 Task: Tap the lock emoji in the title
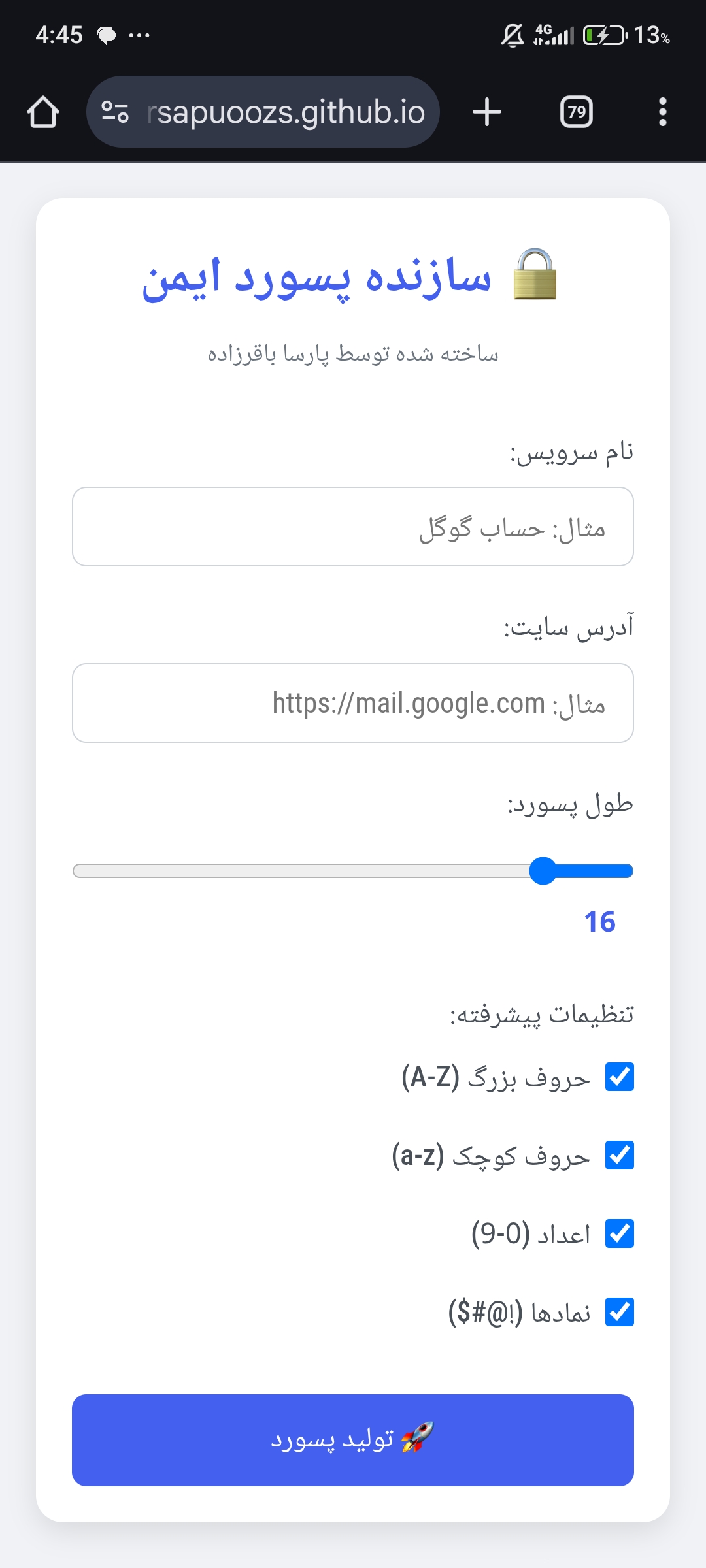535,275
